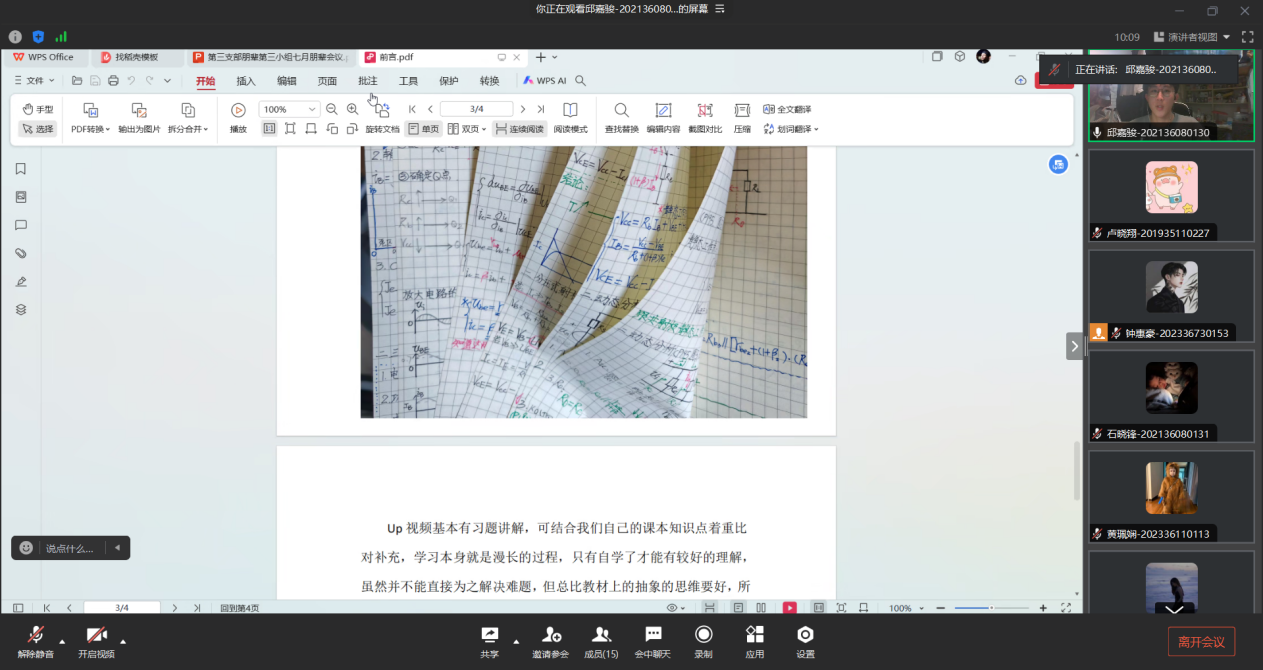The width and height of the screenshot is (1263, 670).
Task: Expand share options arrow beside 共享
Action: pos(516,641)
